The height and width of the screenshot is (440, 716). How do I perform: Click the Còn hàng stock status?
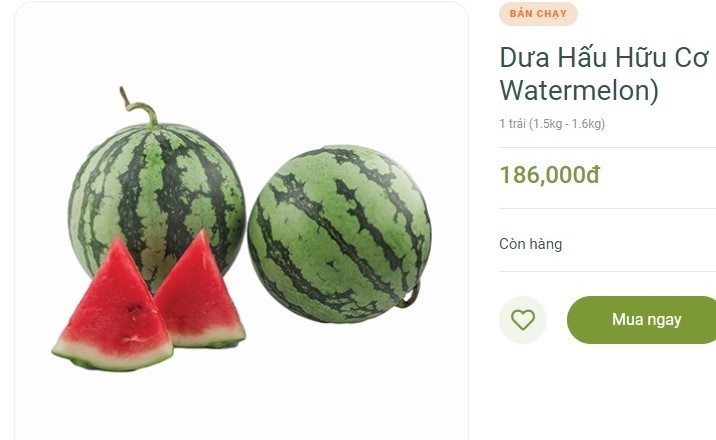click(x=531, y=244)
